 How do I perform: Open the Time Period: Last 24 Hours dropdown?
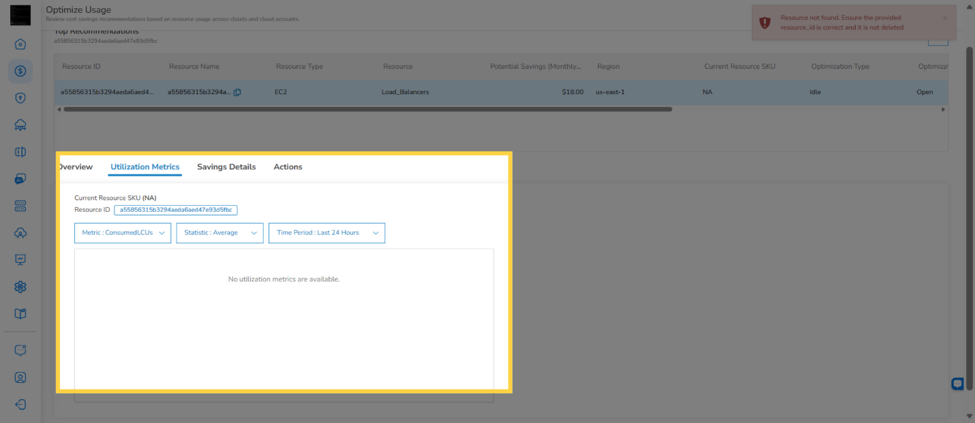pos(326,233)
